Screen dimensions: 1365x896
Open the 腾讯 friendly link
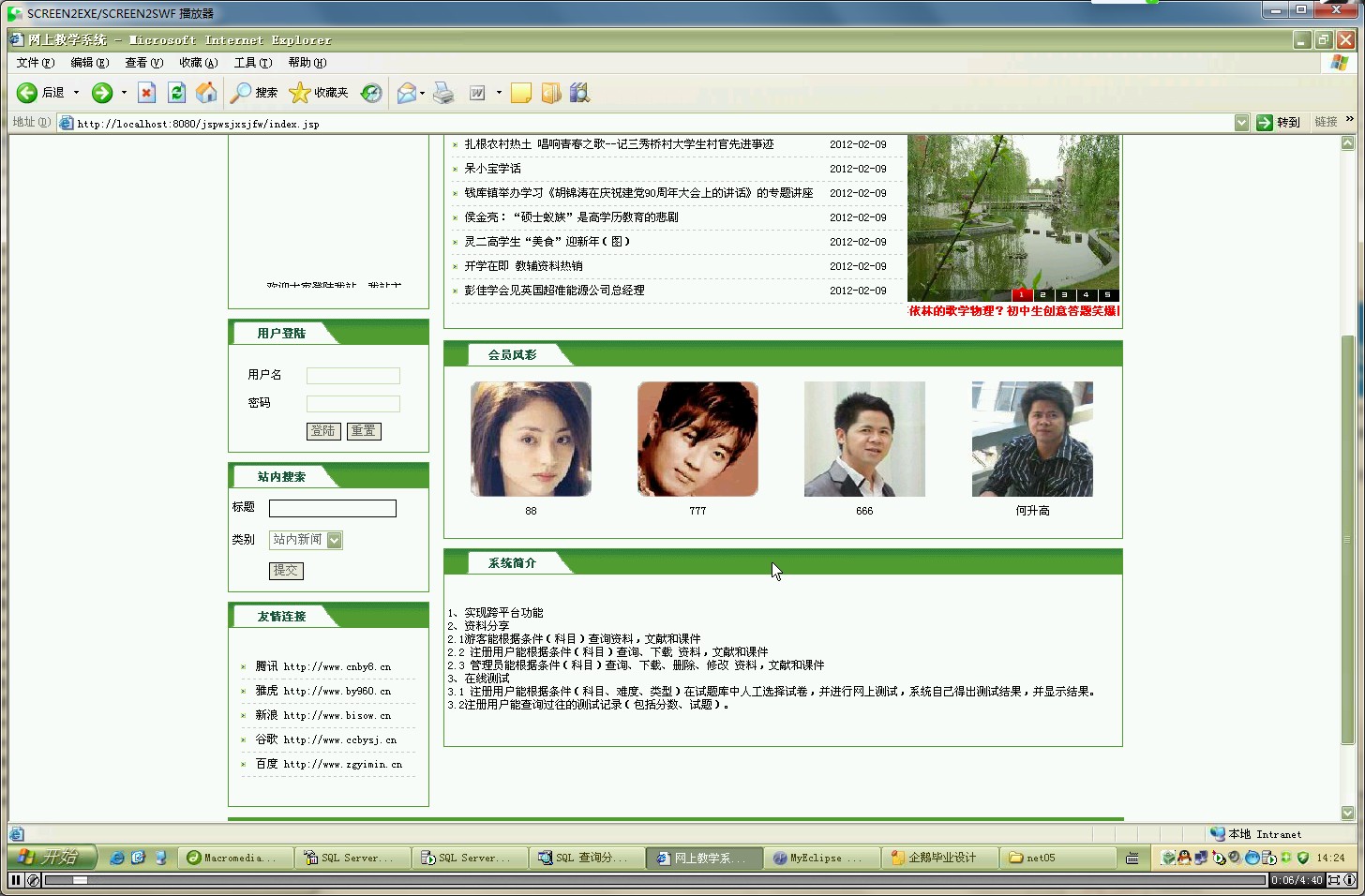(x=322, y=666)
